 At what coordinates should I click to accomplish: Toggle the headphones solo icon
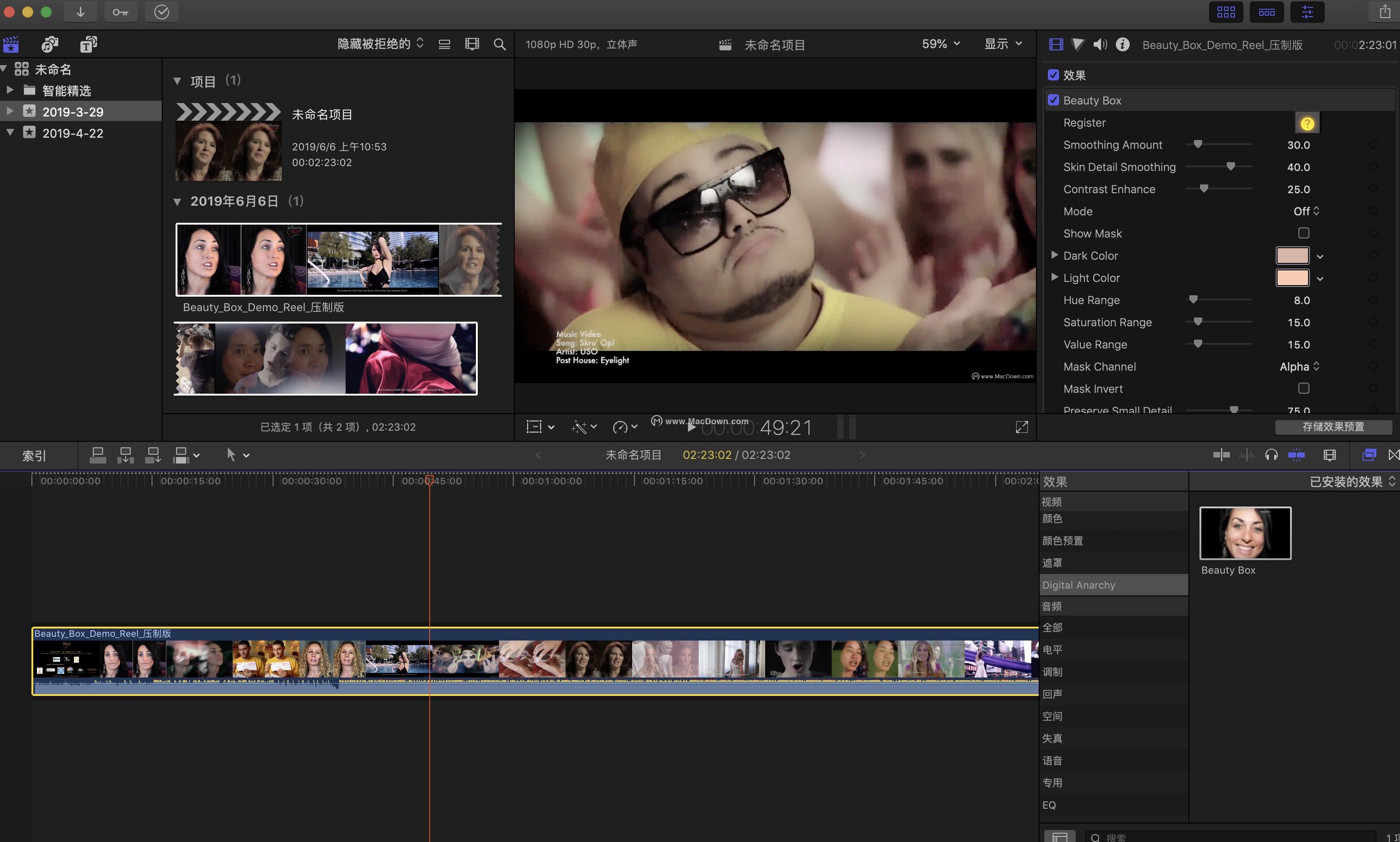click(x=1271, y=455)
